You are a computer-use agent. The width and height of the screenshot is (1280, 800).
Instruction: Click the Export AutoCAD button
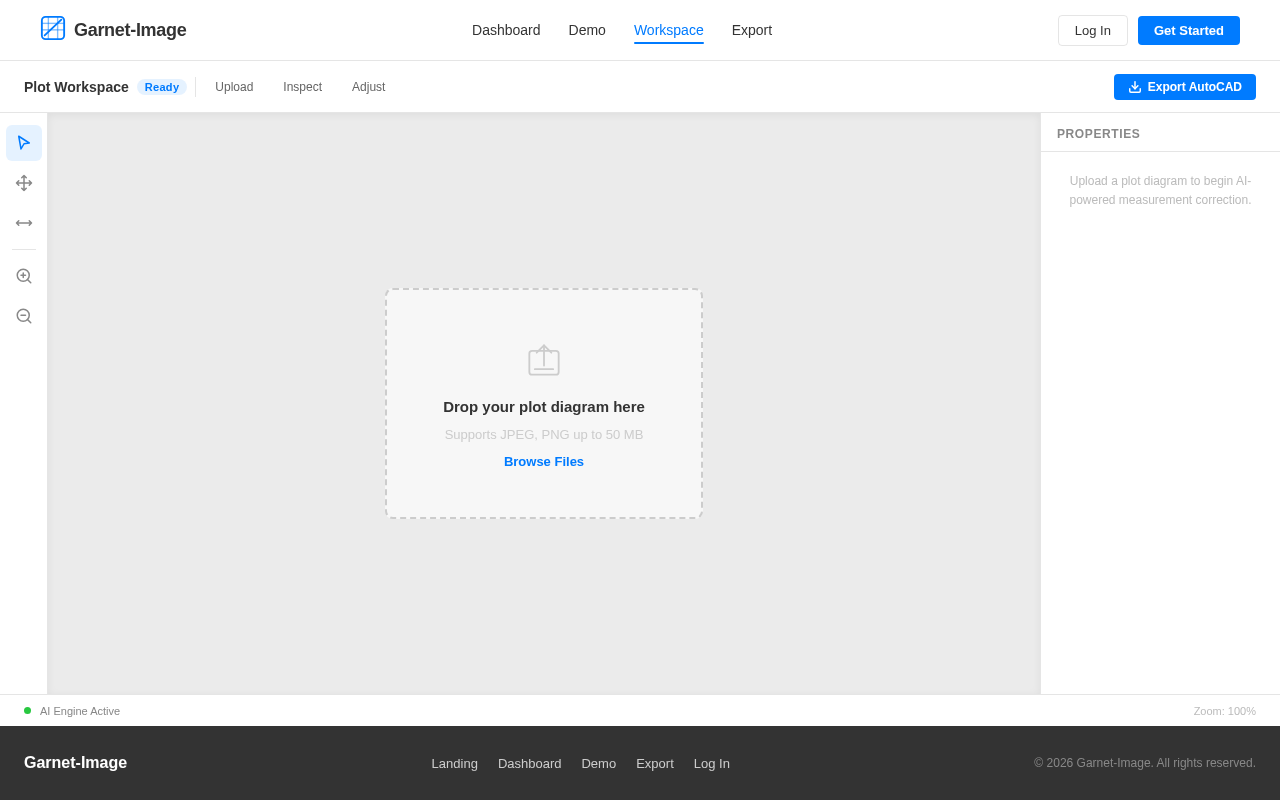(x=1184, y=87)
